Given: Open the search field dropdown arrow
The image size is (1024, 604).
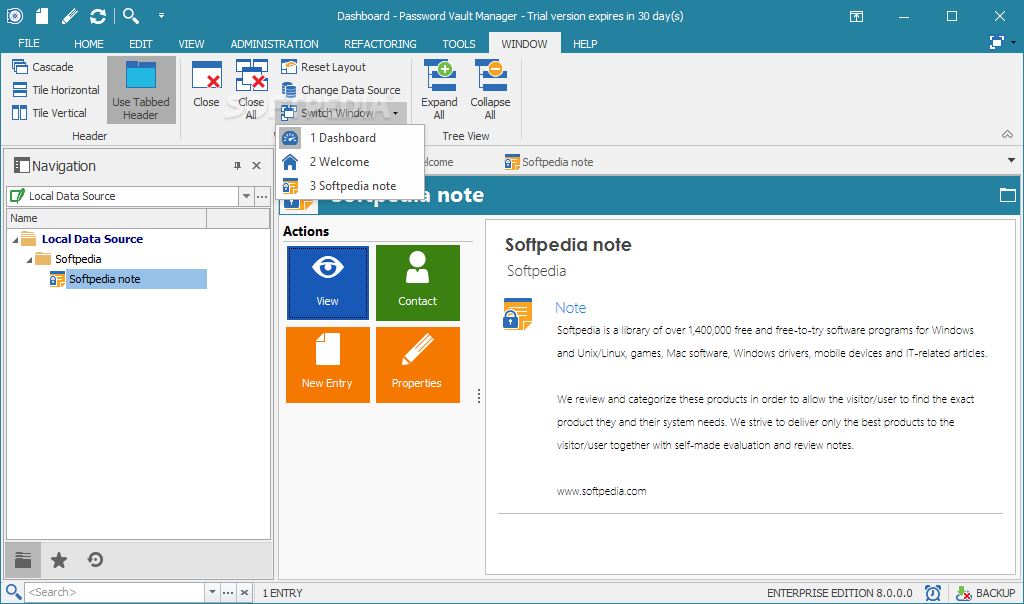Looking at the screenshot, I should (x=212, y=592).
